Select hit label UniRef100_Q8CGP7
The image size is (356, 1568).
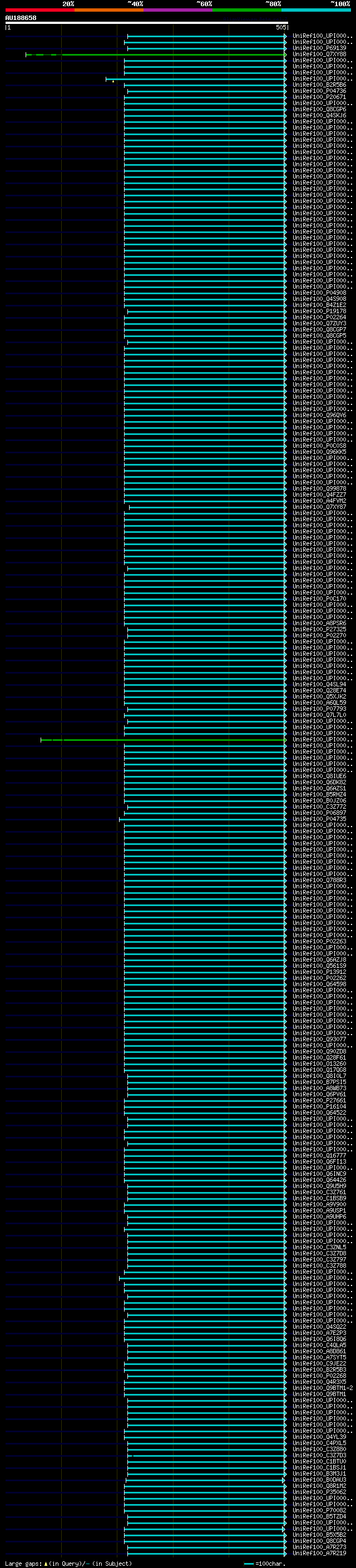(x=319, y=329)
